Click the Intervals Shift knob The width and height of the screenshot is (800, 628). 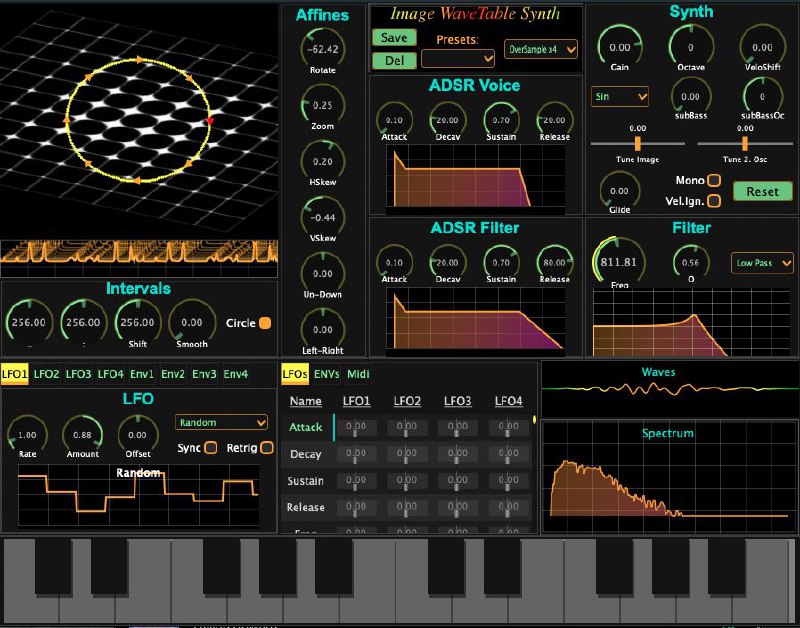coord(138,322)
